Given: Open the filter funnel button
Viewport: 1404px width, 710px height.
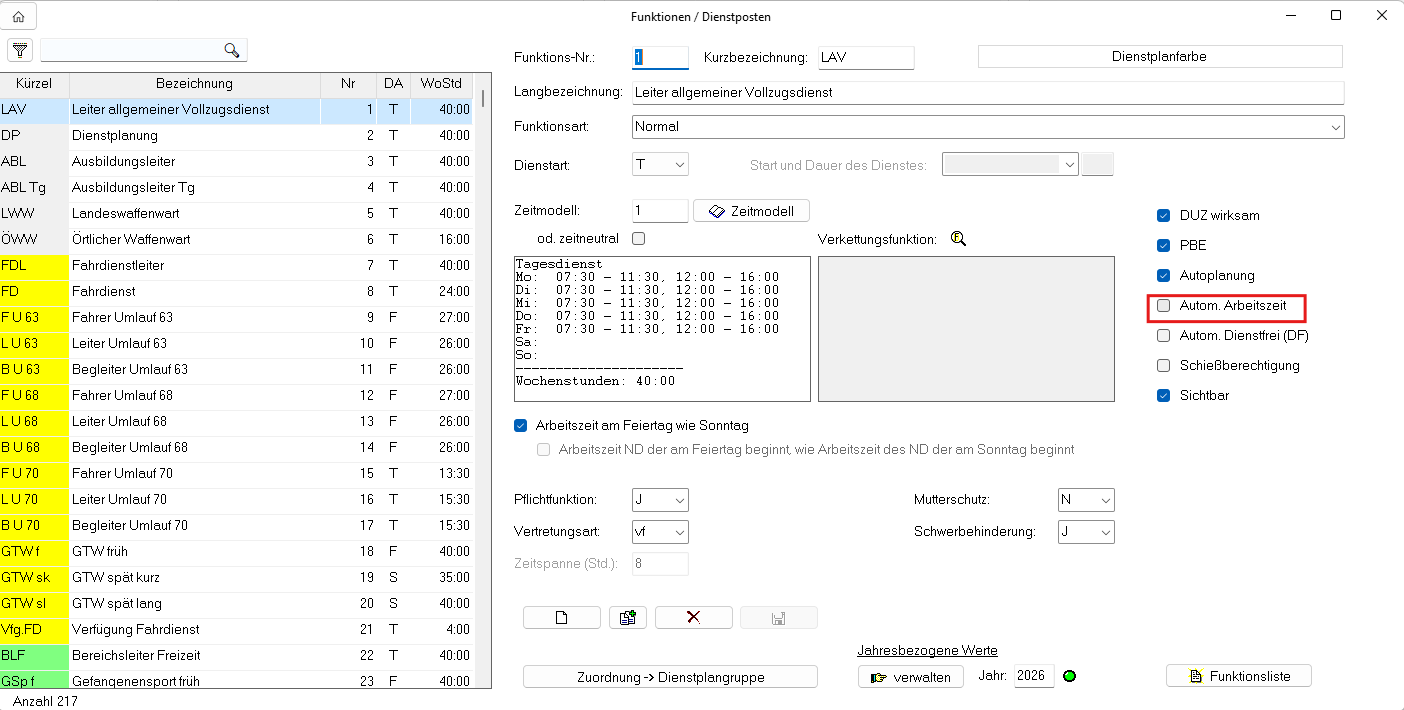Looking at the screenshot, I should tap(20, 50).
